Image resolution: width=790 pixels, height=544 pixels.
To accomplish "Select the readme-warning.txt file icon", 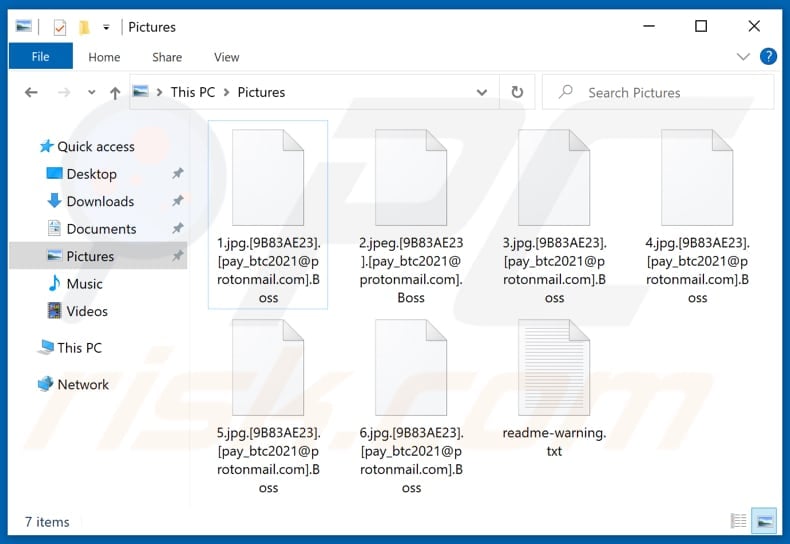I will [554, 367].
